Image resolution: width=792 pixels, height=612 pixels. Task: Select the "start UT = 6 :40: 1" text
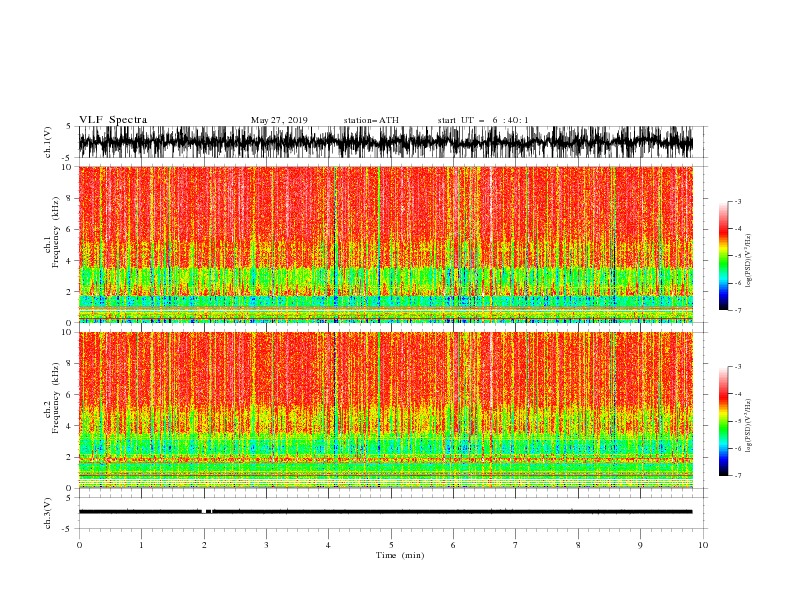(483, 120)
